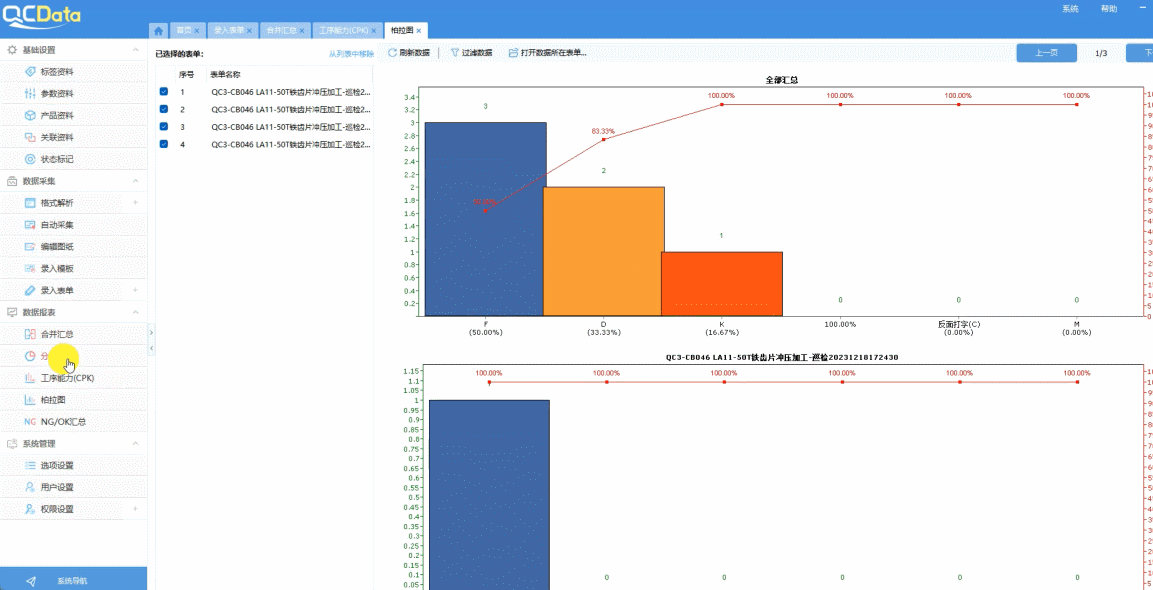Click the NG/OK汇总 icon
Viewport: 1153px width, 590px height.
coord(31,422)
